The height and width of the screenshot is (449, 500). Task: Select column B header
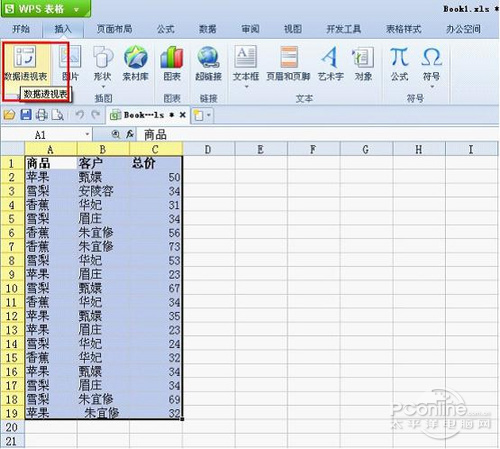pyautogui.click(x=103, y=150)
